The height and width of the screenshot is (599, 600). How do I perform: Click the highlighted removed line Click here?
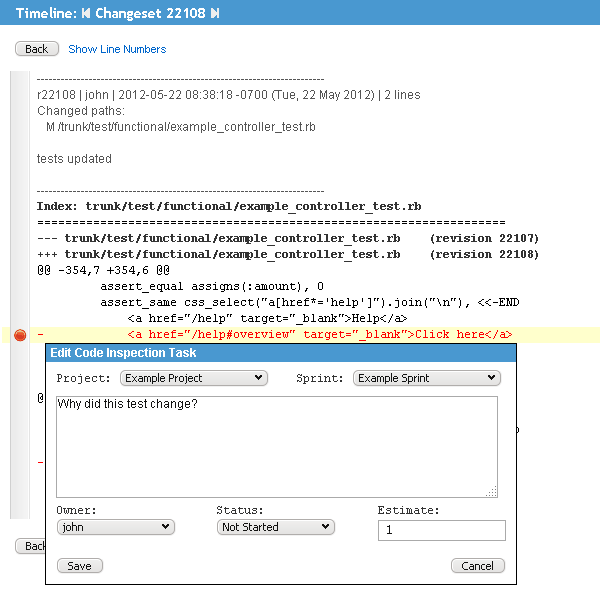pyautogui.click(x=320, y=335)
